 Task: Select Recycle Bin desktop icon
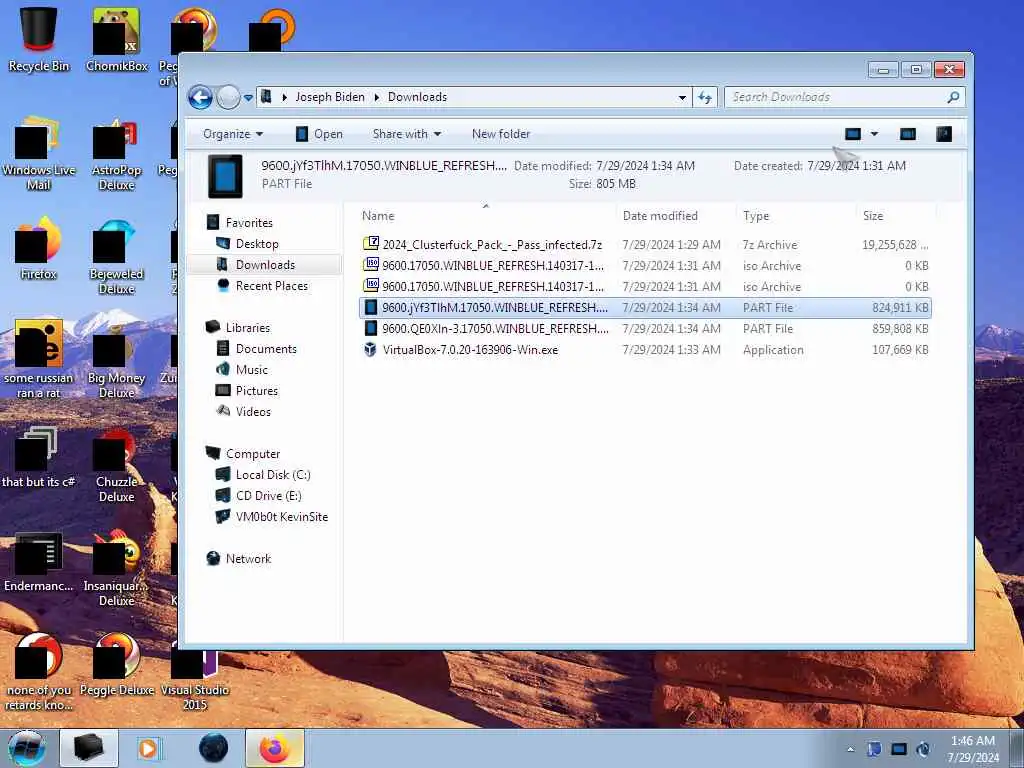(39, 39)
